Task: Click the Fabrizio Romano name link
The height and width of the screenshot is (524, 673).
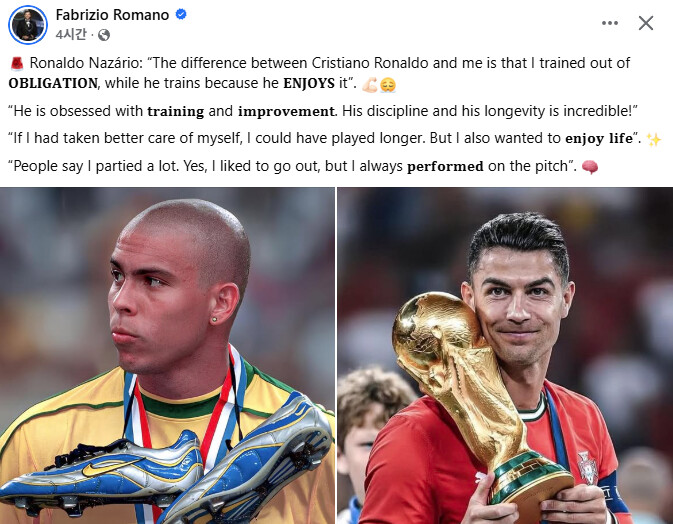Action: [112, 15]
